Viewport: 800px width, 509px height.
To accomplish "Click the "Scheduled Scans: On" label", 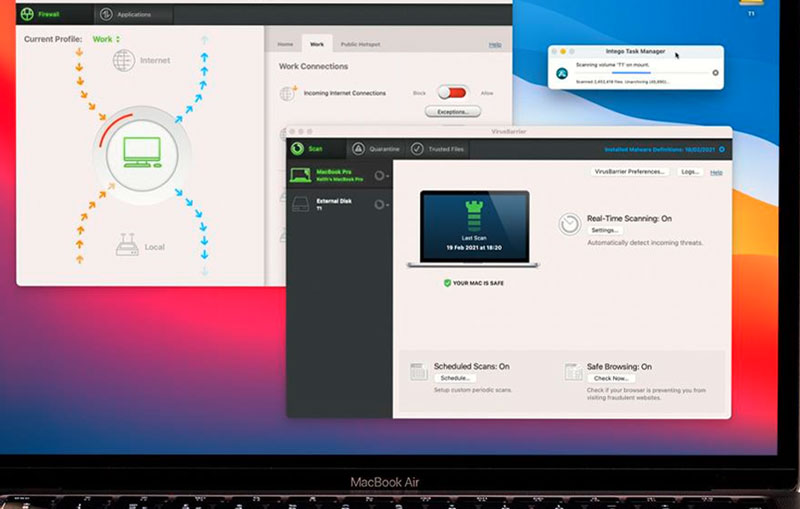I will pos(471,366).
